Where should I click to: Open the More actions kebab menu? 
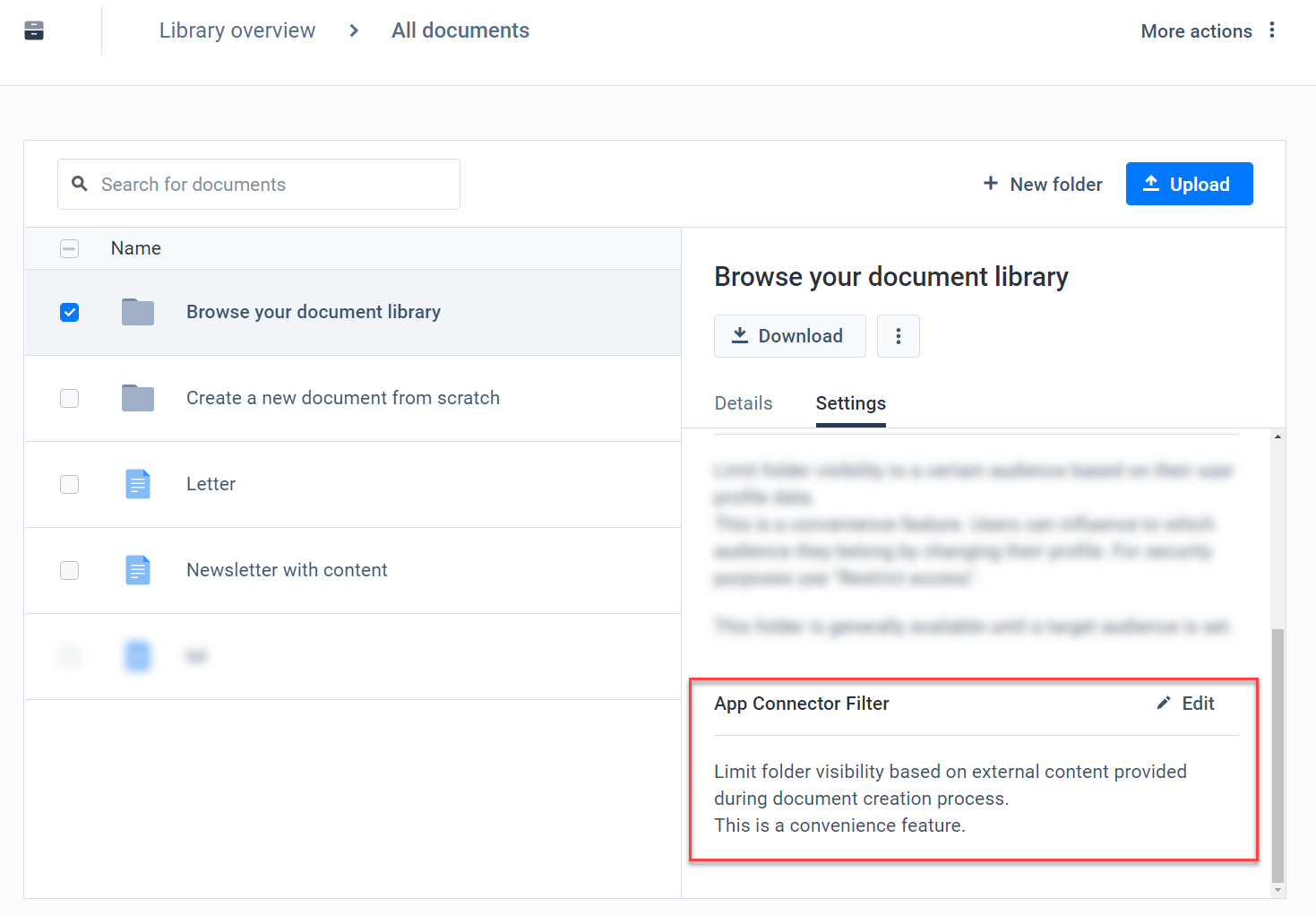point(1272,30)
